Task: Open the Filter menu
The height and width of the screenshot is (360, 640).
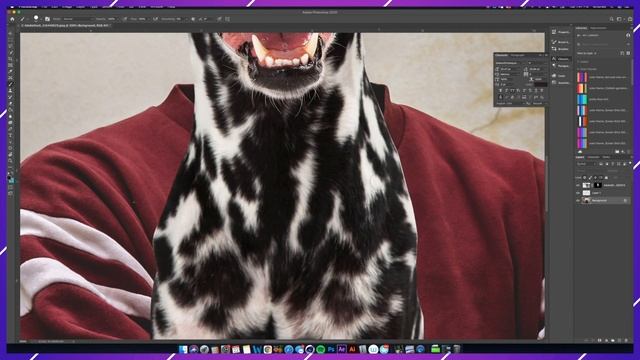Action: pyautogui.click(x=120, y=7)
